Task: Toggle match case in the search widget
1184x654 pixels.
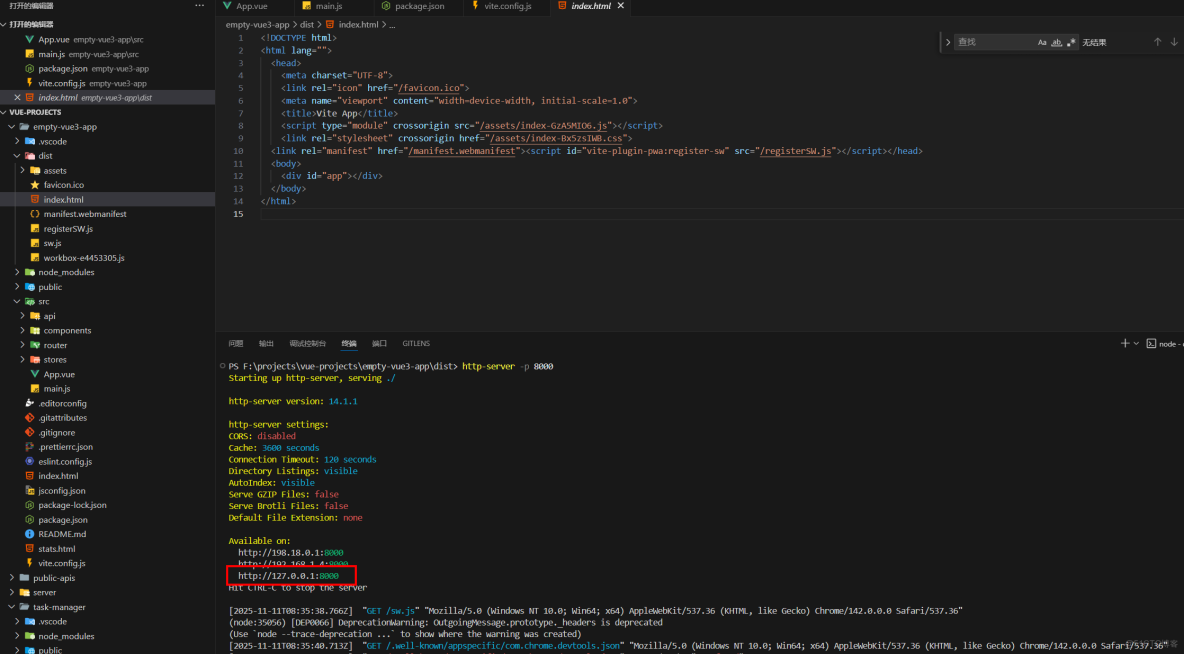Action: click(1042, 42)
